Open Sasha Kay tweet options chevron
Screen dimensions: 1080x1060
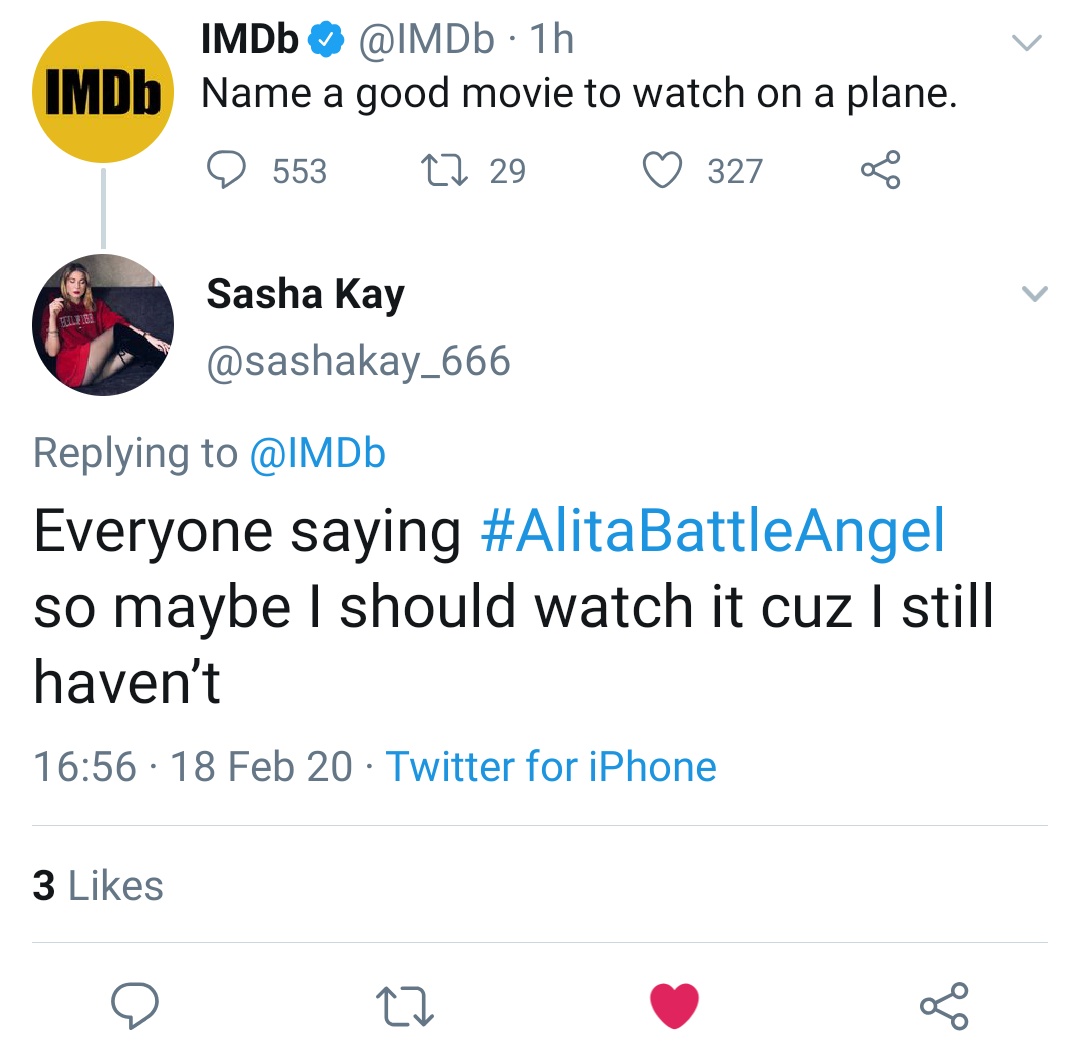tap(1035, 294)
